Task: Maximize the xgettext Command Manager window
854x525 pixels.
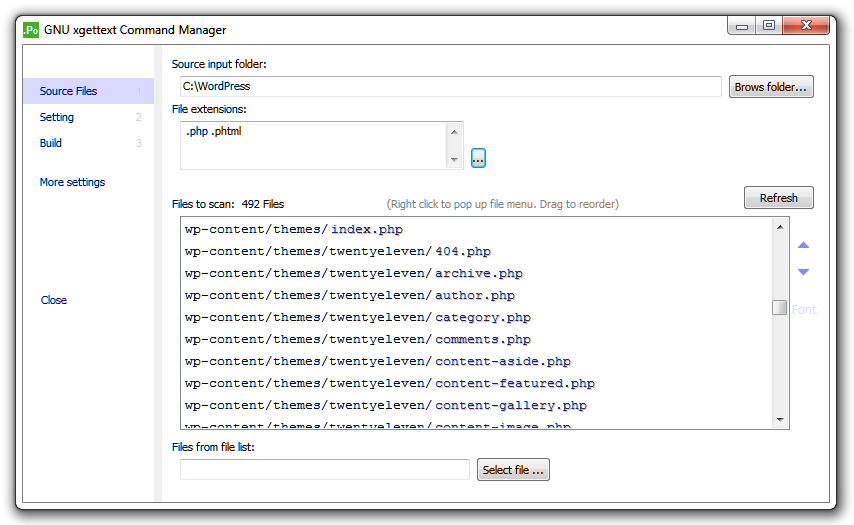Action: pyautogui.click(x=769, y=26)
